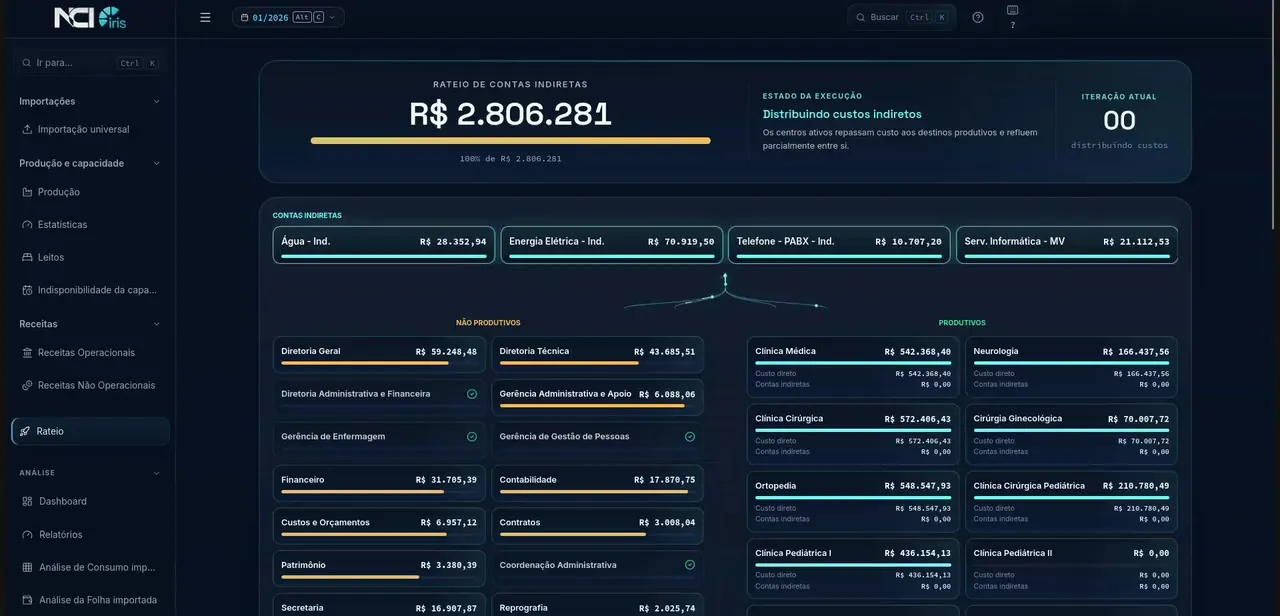Select the Energia Elétrica - Ind. card
Viewport: 1280px width, 616px height.
[x=612, y=245]
